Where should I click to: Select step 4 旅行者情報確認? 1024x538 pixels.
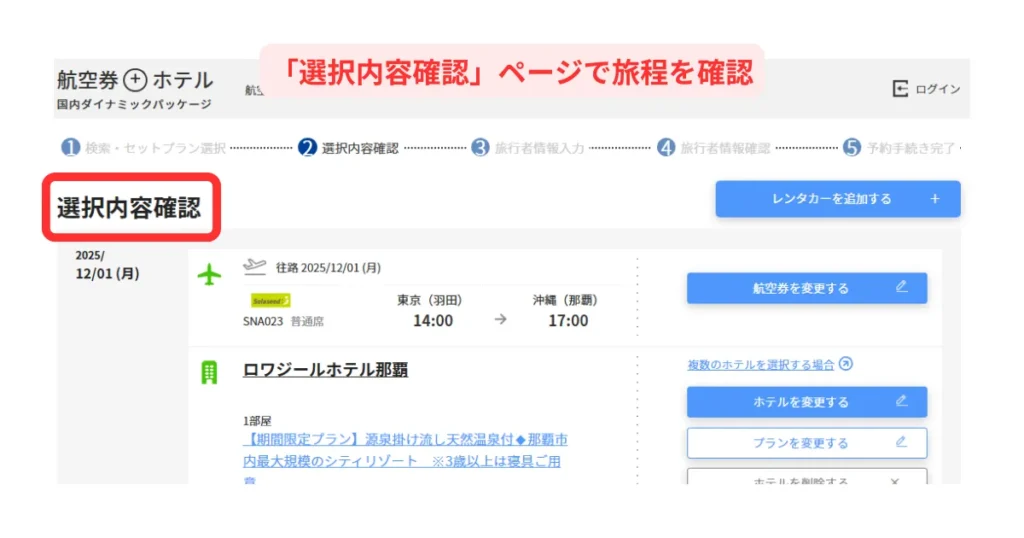coord(714,148)
